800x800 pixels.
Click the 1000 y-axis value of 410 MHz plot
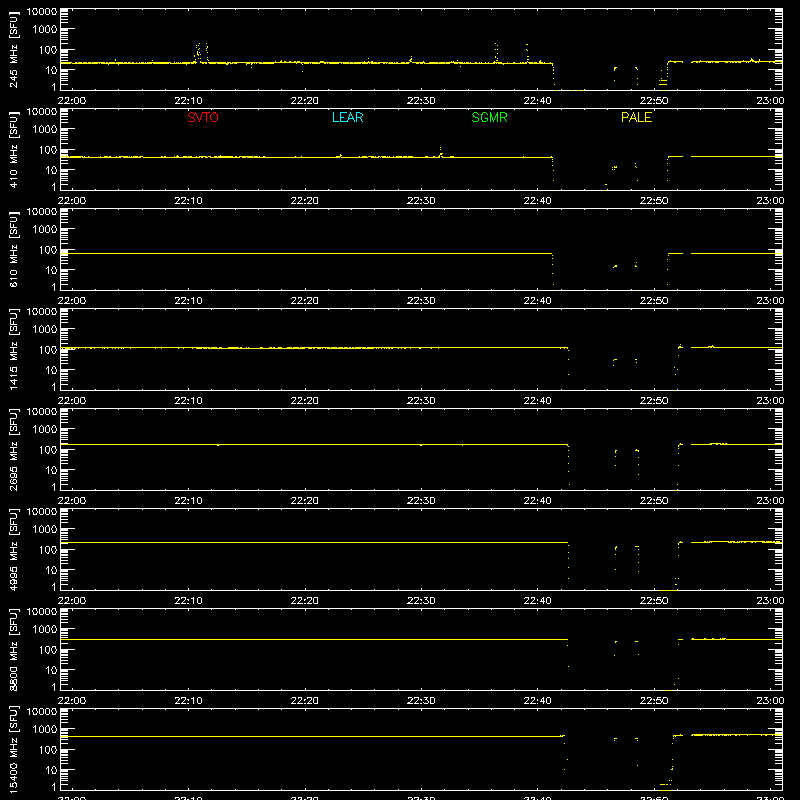point(45,130)
